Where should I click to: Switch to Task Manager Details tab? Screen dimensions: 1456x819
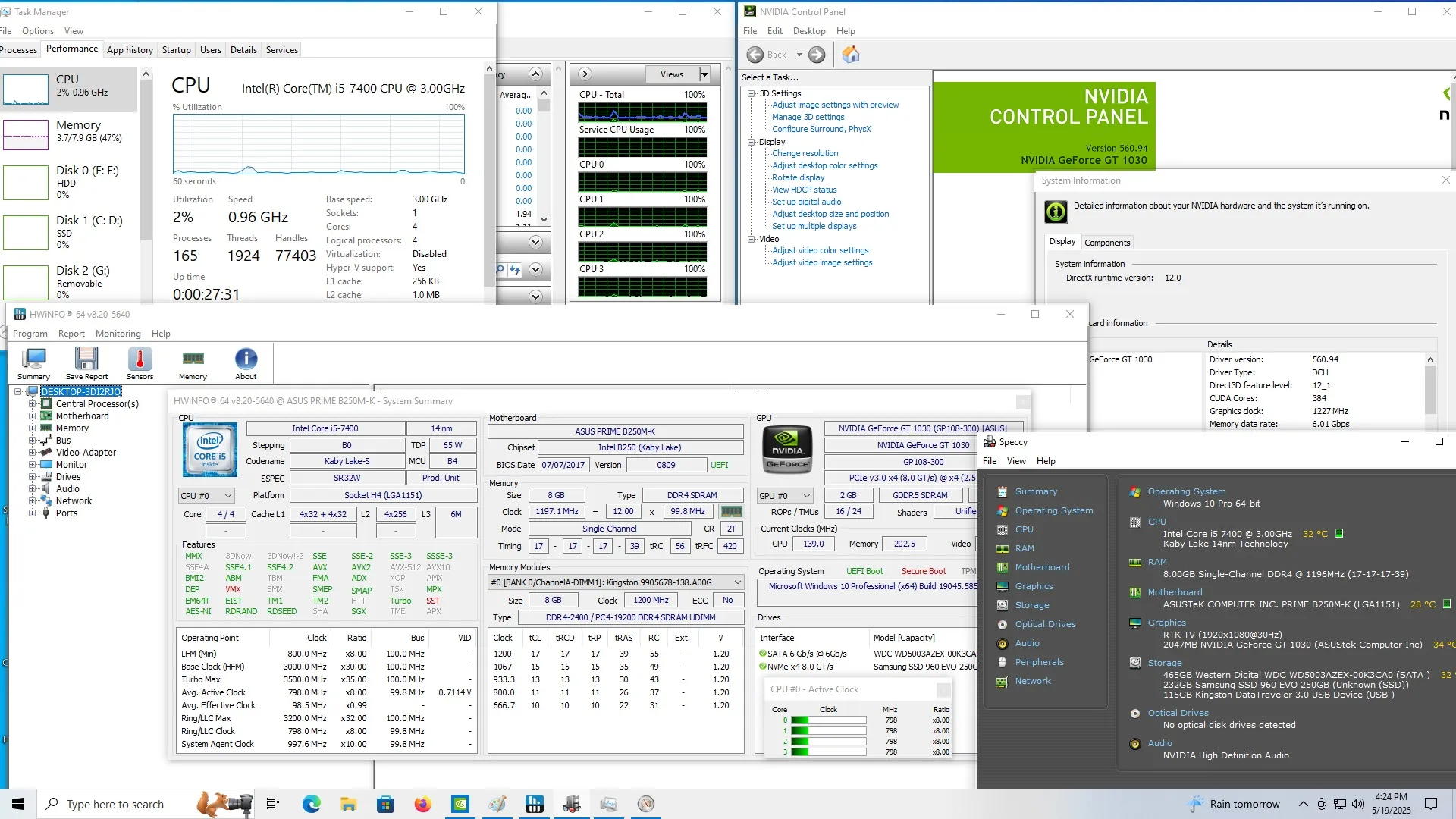243,50
